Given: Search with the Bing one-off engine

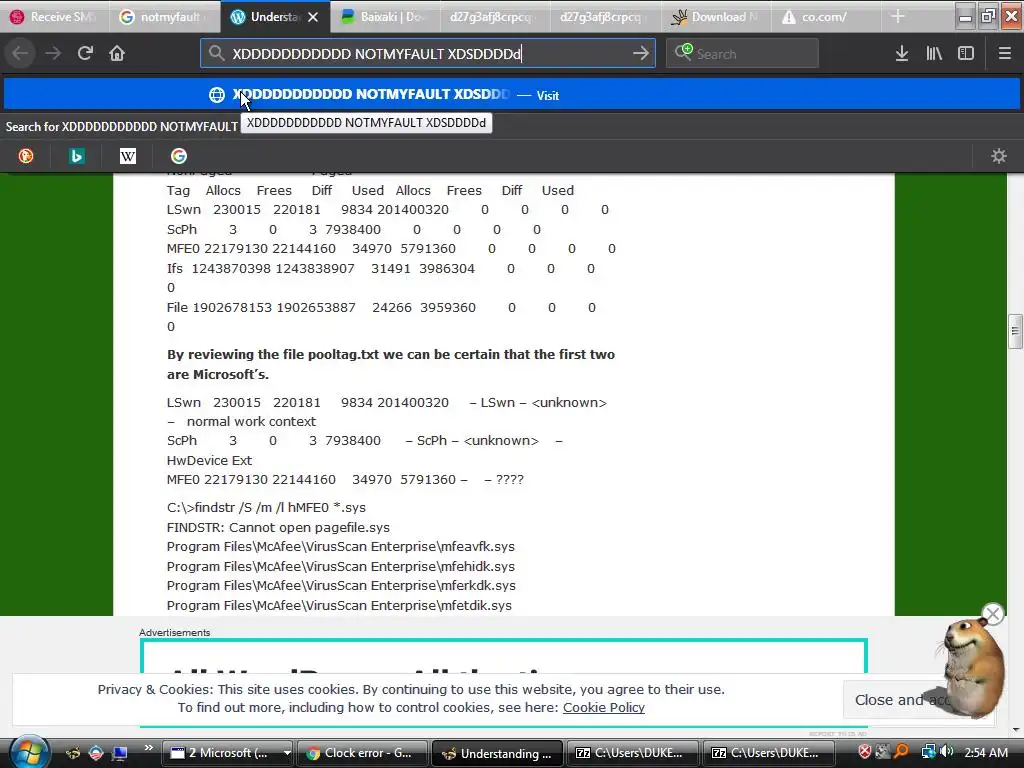Looking at the screenshot, I should [77, 156].
